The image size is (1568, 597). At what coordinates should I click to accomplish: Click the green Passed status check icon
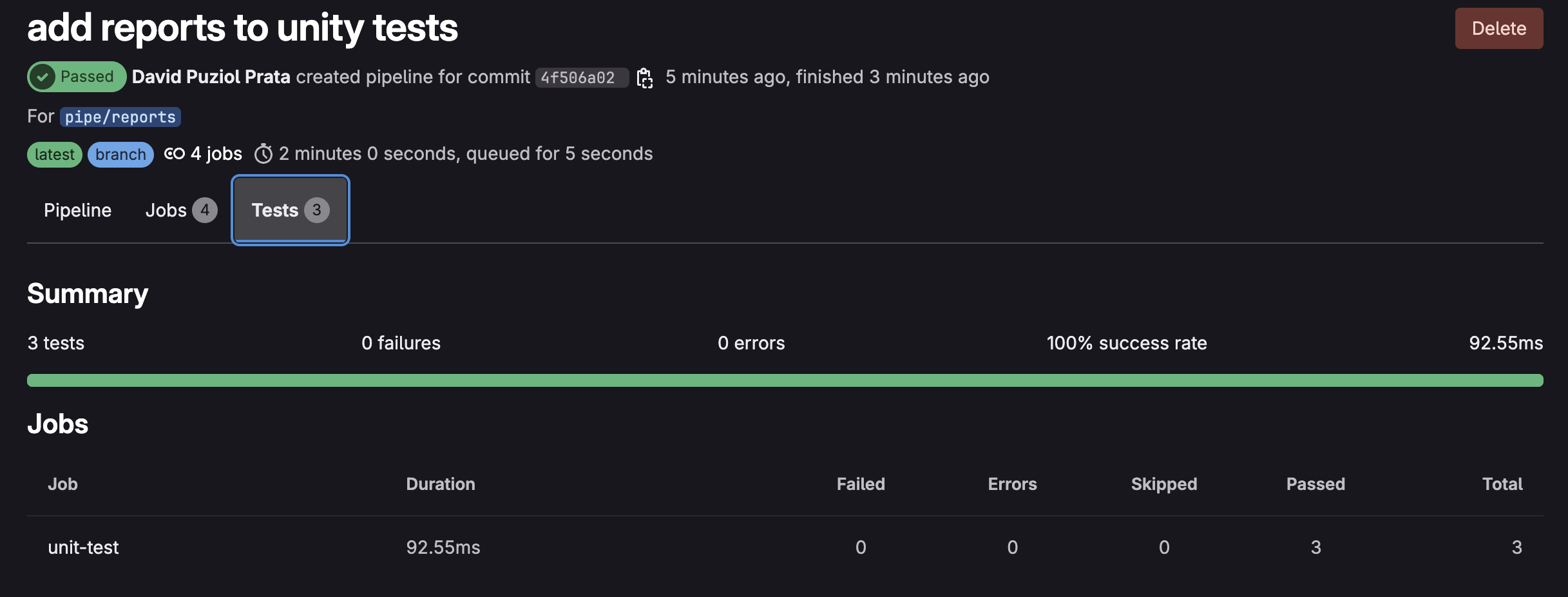43,77
